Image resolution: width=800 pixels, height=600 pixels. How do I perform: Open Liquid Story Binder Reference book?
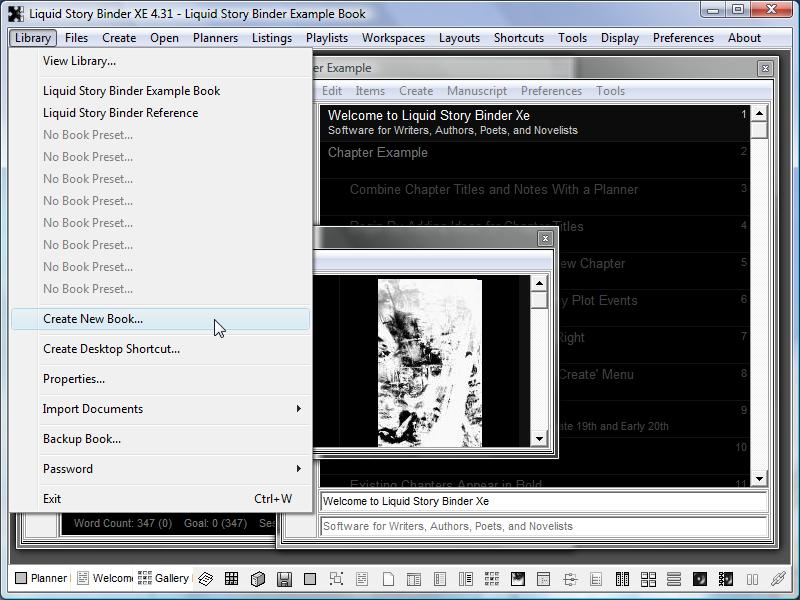[120, 113]
